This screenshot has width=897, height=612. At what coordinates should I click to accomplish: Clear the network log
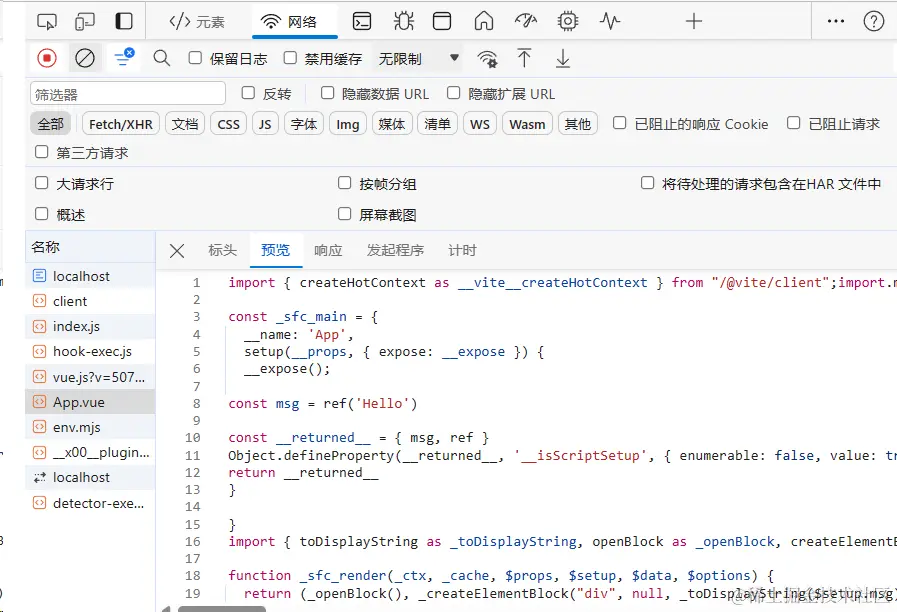coord(85,58)
